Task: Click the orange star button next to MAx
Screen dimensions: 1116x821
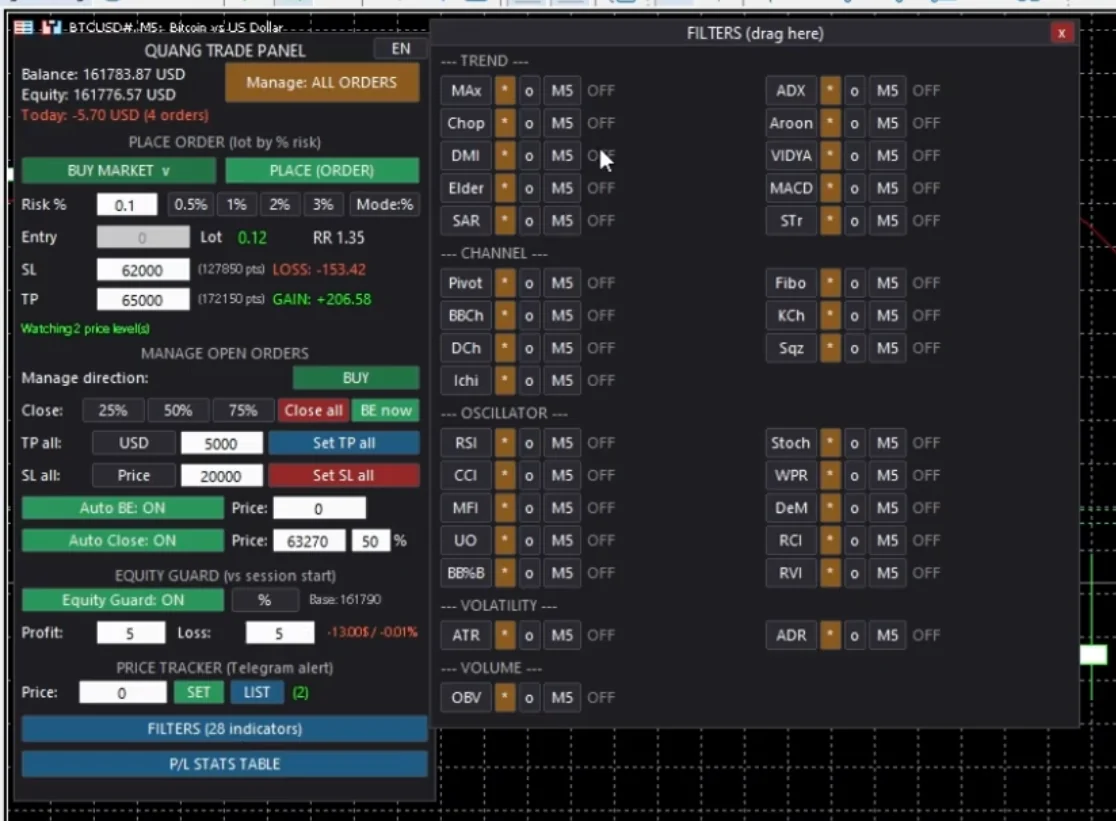Action: pyautogui.click(x=505, y=90)
